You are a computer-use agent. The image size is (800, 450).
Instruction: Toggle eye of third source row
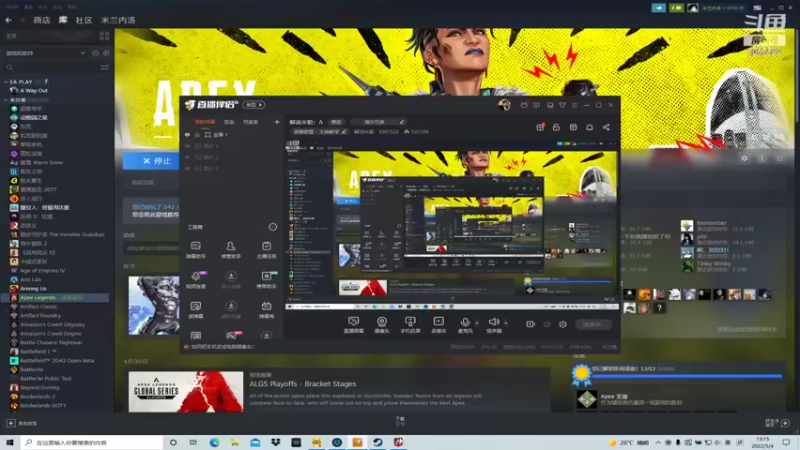[187, 157]
